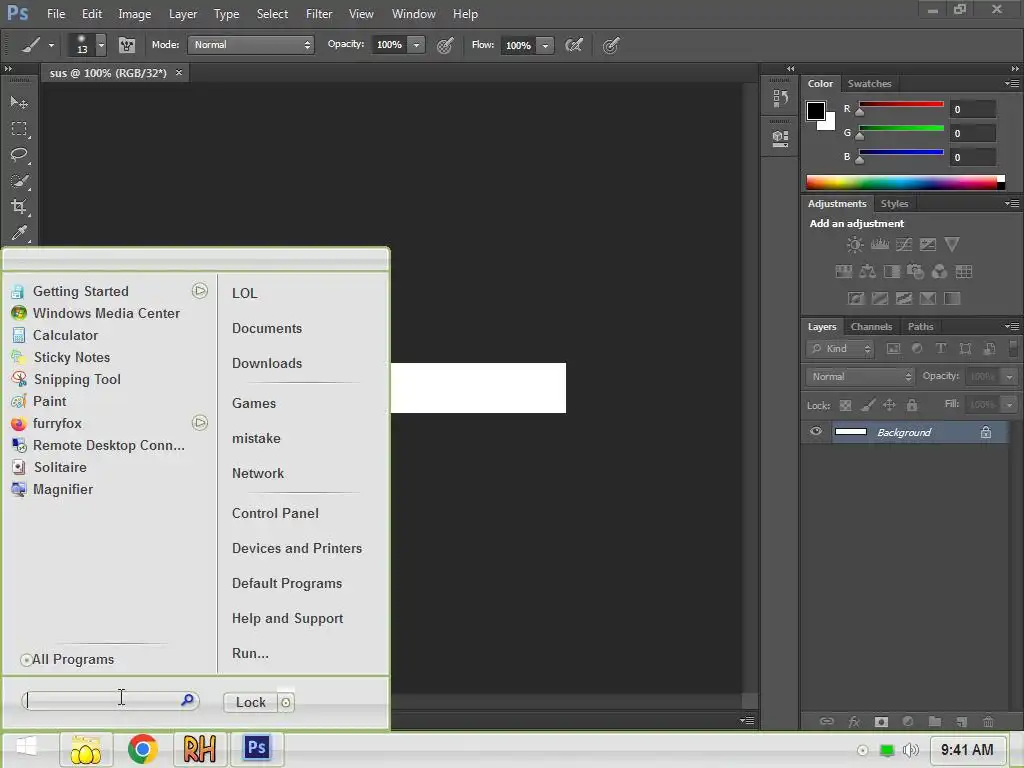Open the Opacity slider dropdown arrow
1024x768 pixels.
point(416,45)
